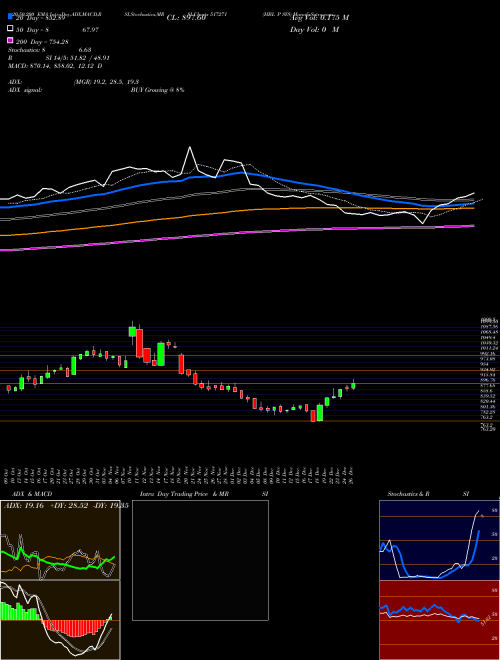This screenshot has height=660, width=500.
Task: Click the Day Vol text
Action: [x=314, y=30]
